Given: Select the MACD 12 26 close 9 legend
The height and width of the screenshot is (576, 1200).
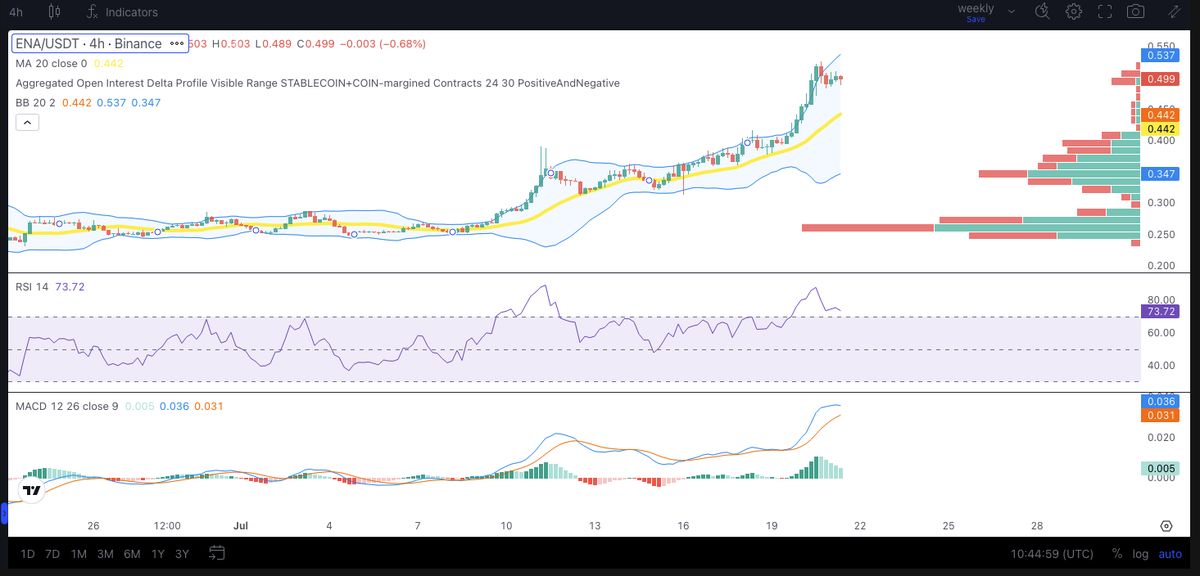Looking at the screenshot, I should pos(66,406).
